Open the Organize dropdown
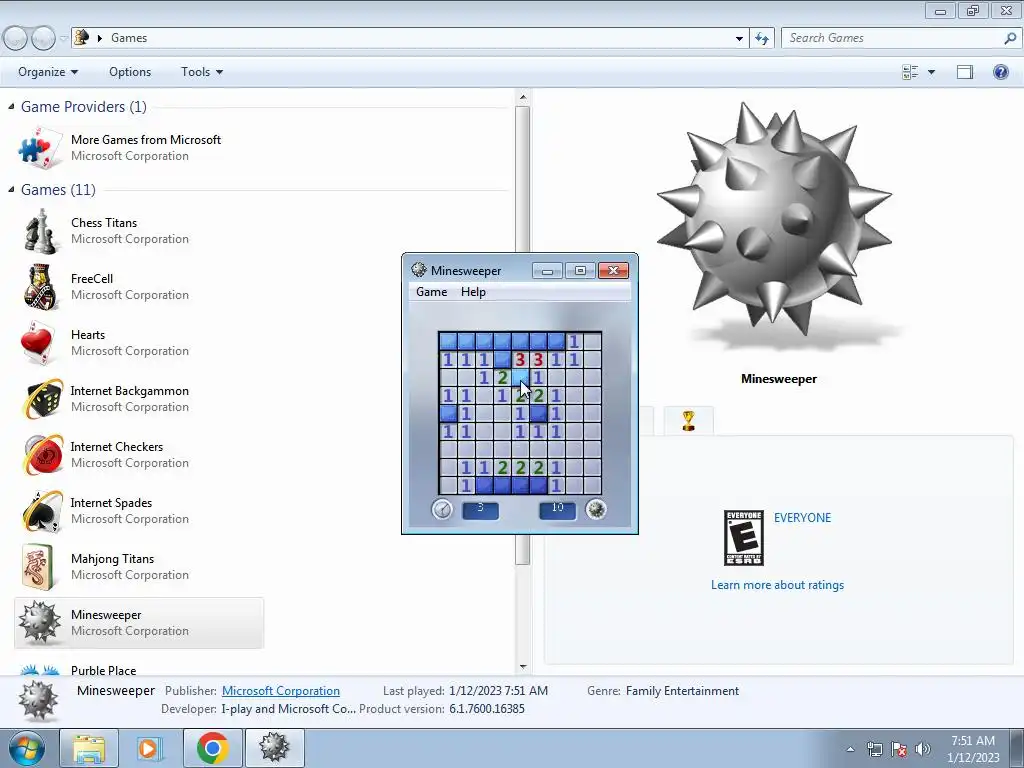The width and height of the screenshot is (1024, 768). tap(48, 72)
